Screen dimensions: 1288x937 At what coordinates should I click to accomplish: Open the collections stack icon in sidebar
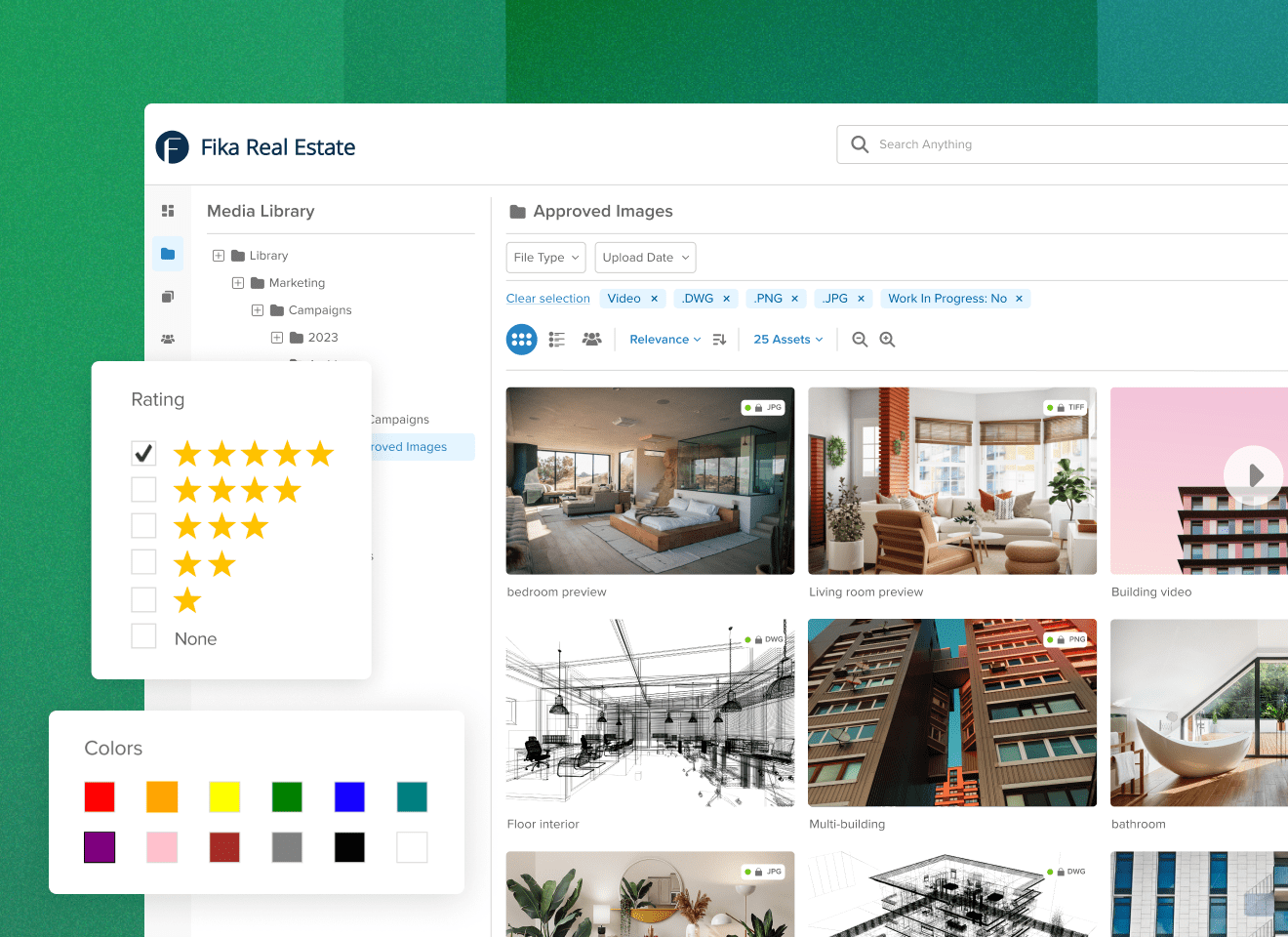point(168,297)
